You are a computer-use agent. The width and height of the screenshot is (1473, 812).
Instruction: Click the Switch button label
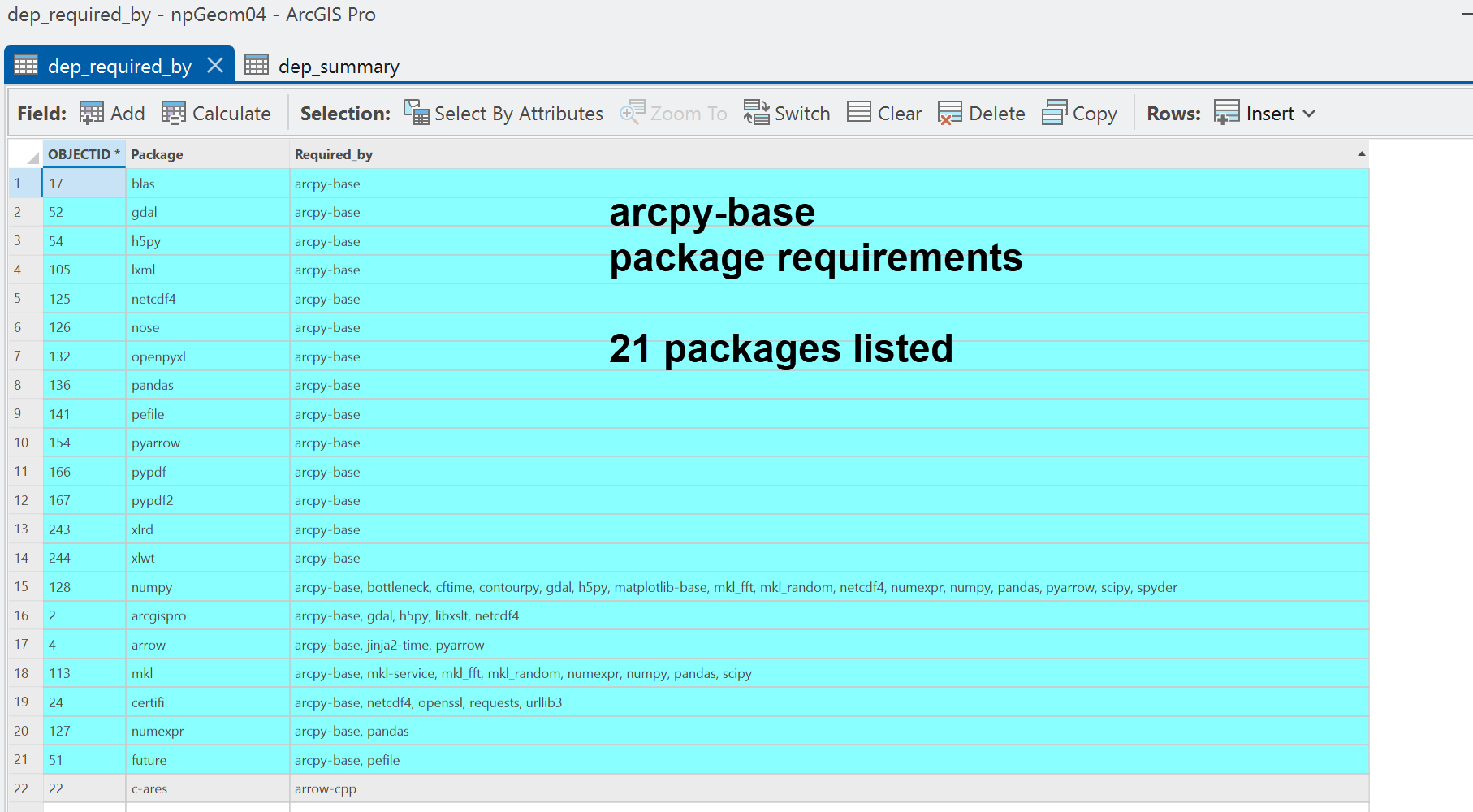coord(802,114)
